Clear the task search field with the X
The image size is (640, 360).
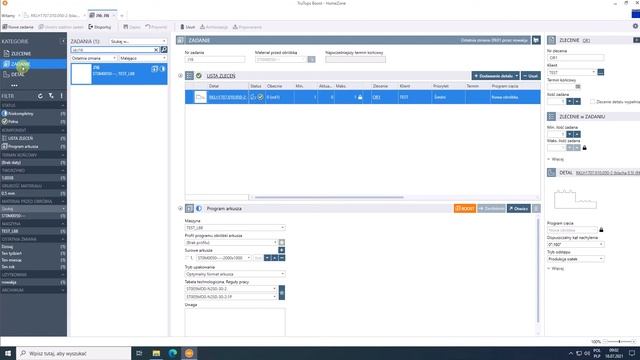click(x=156, y=50)
